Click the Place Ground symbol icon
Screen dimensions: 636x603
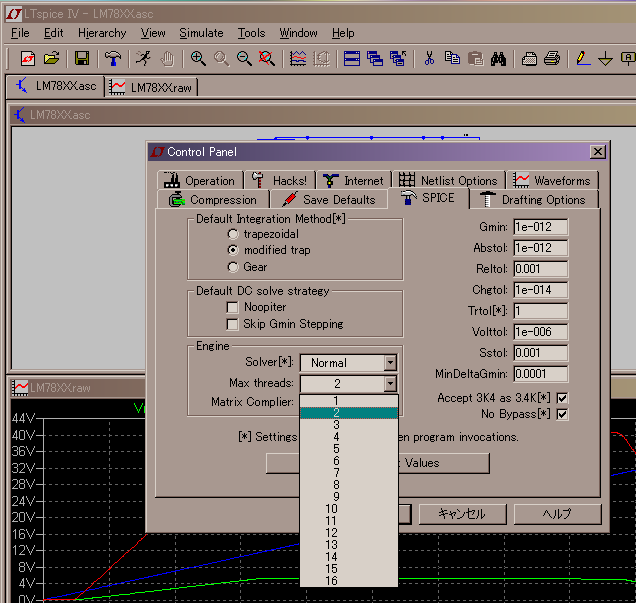(x=606, y=59)
